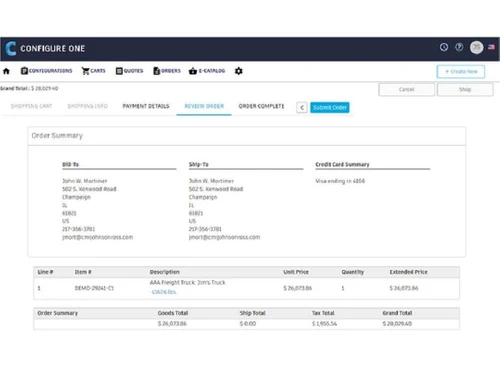Click the Item # column header
The height and width of the screenshot is (375, 500).
pyautogui.click(x=83, y=272)
